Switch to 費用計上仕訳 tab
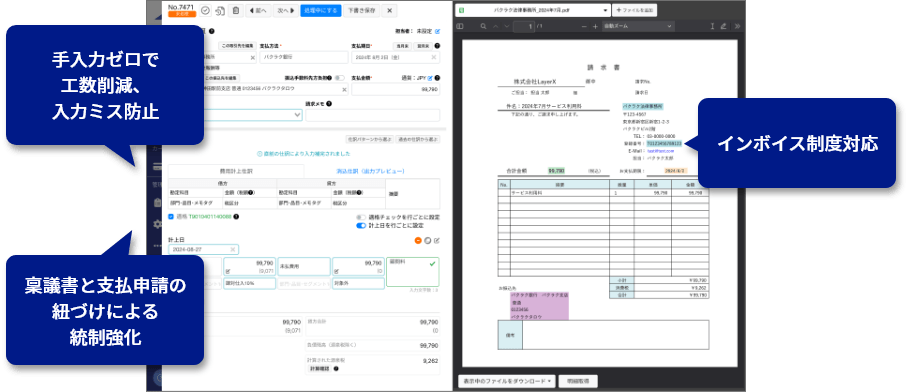This screenshot has width=908, height=392. 236,171
